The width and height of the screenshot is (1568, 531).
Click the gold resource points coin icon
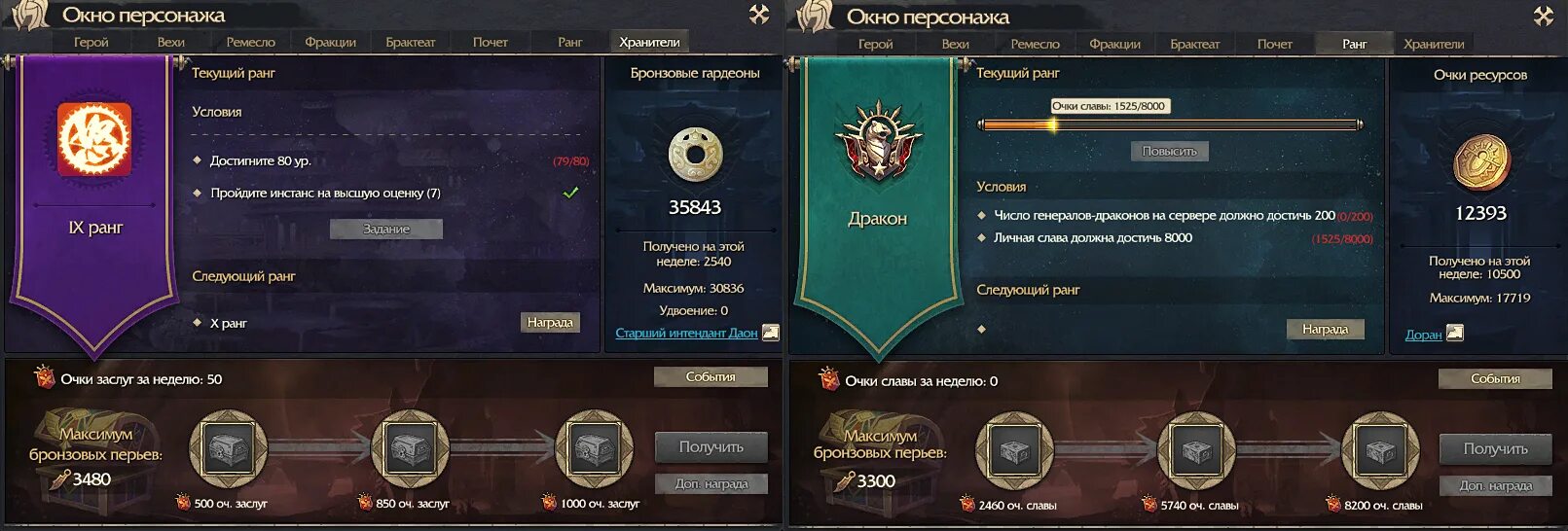1480,160
